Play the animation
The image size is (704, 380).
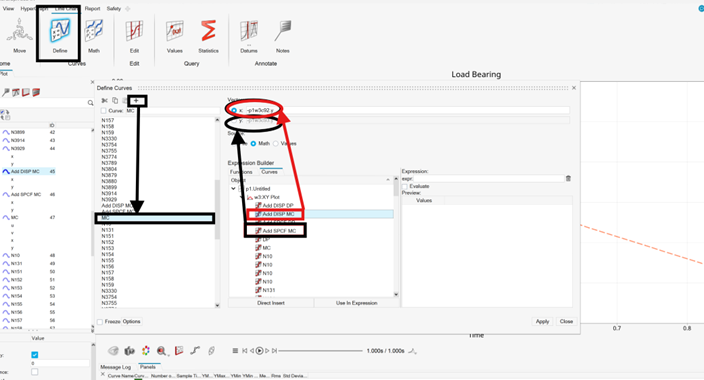tap(259, 351)
